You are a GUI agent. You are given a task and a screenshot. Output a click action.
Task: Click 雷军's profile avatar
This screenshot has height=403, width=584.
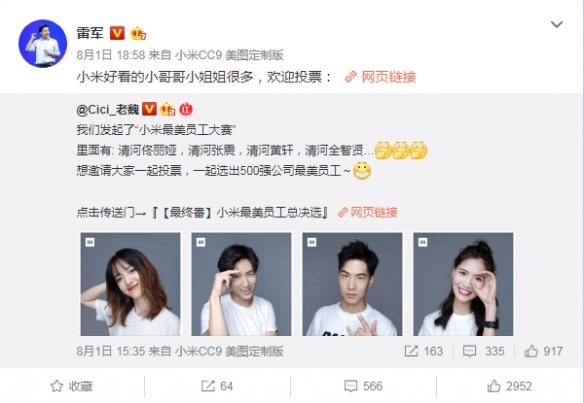43,43
